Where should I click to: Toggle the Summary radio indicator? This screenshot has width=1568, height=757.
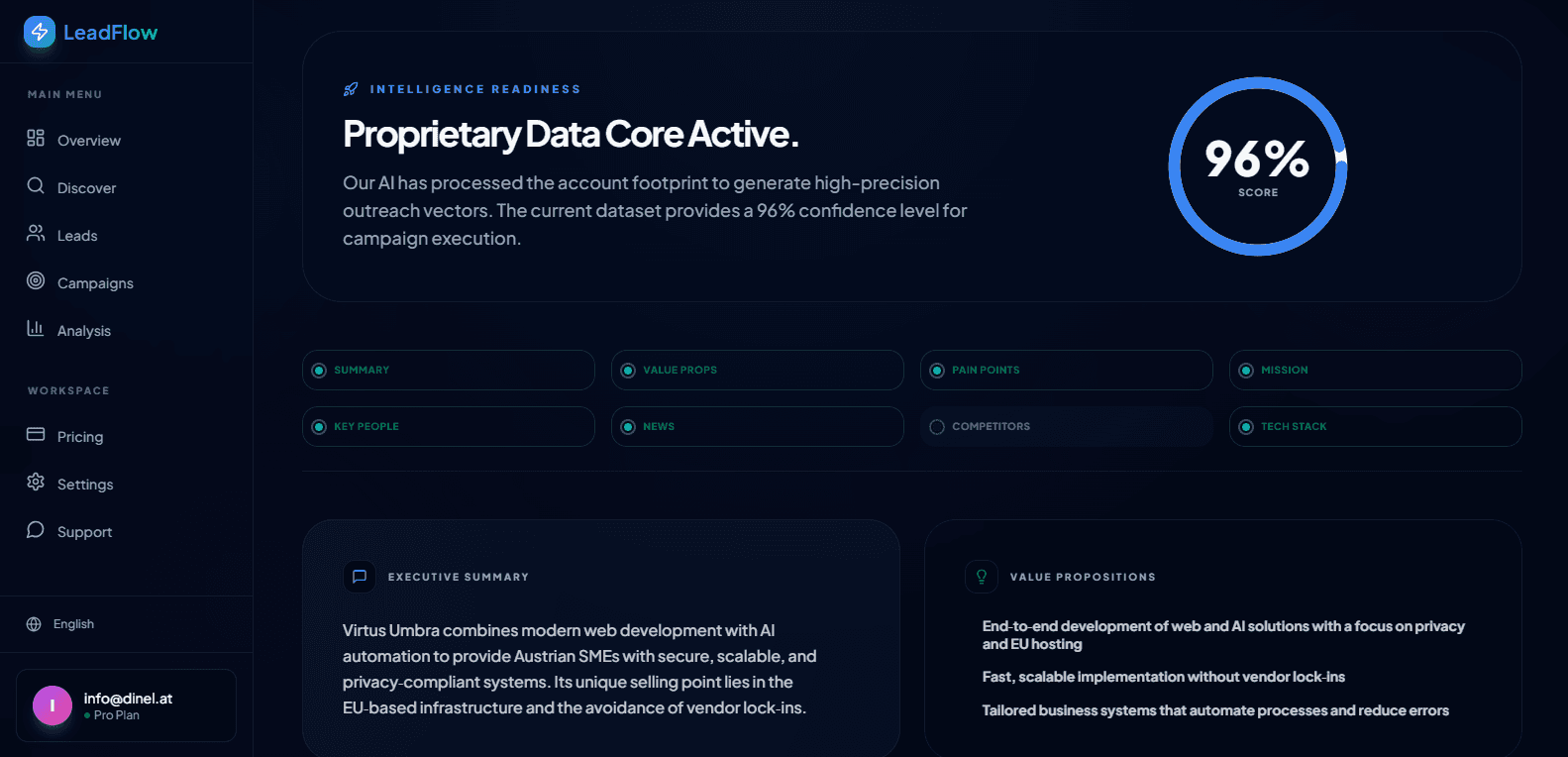coord(319,371)
